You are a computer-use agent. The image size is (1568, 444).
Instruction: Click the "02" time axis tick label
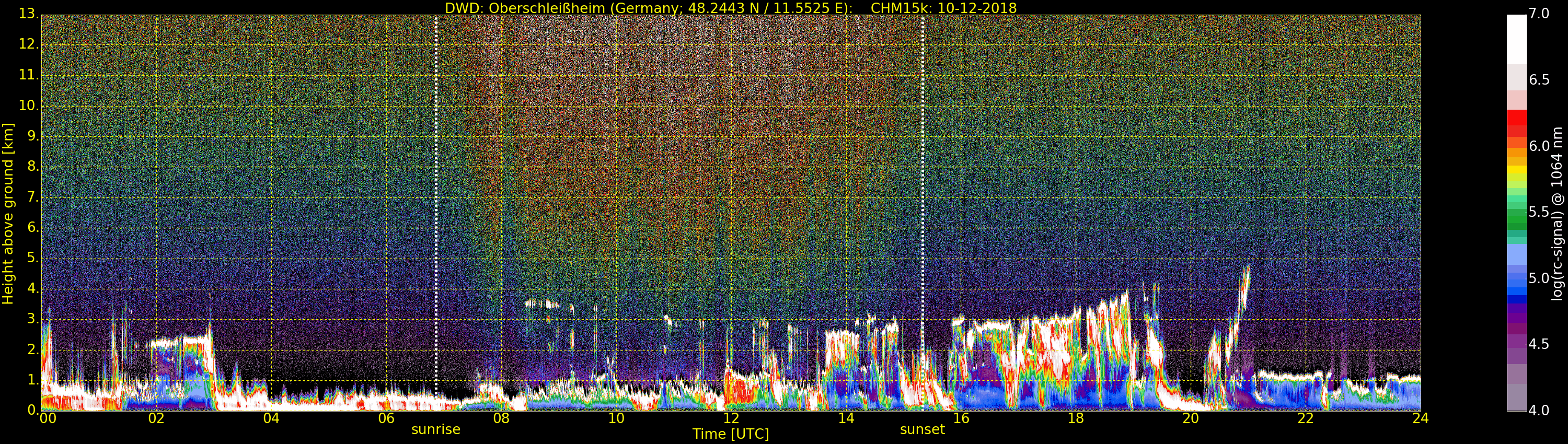(156, 418)
